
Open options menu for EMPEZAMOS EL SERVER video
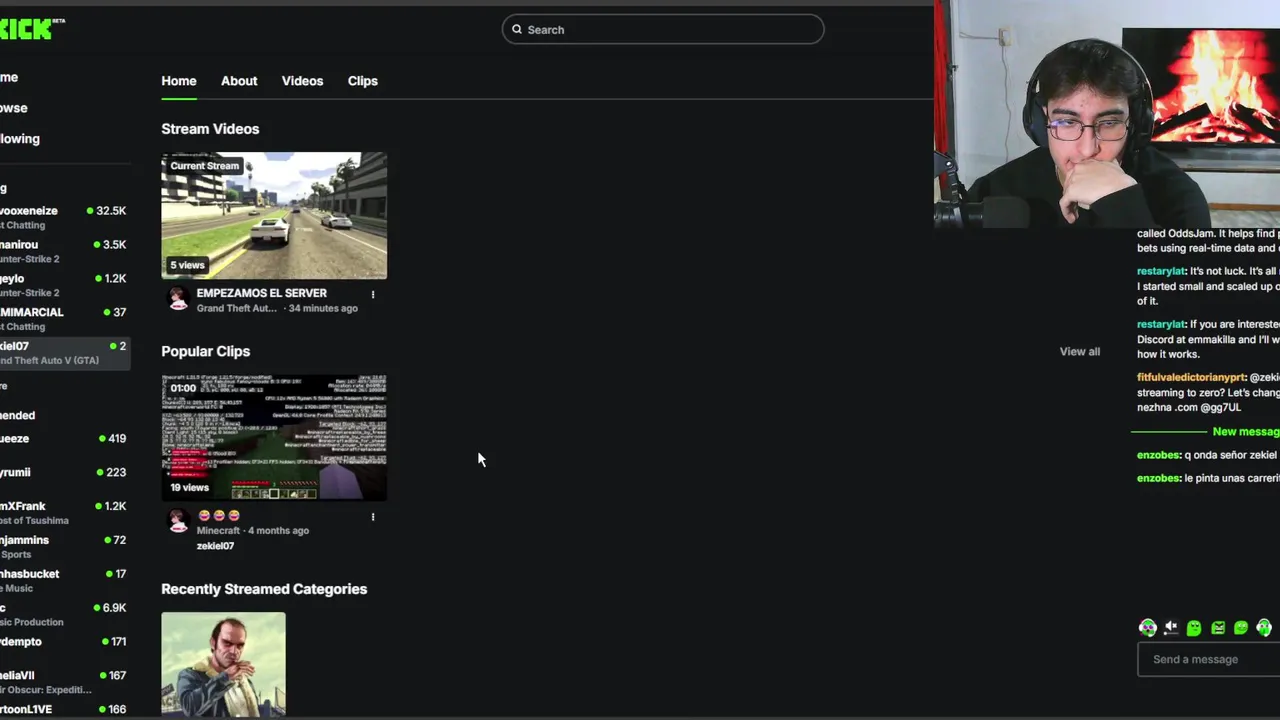[373, 295]
